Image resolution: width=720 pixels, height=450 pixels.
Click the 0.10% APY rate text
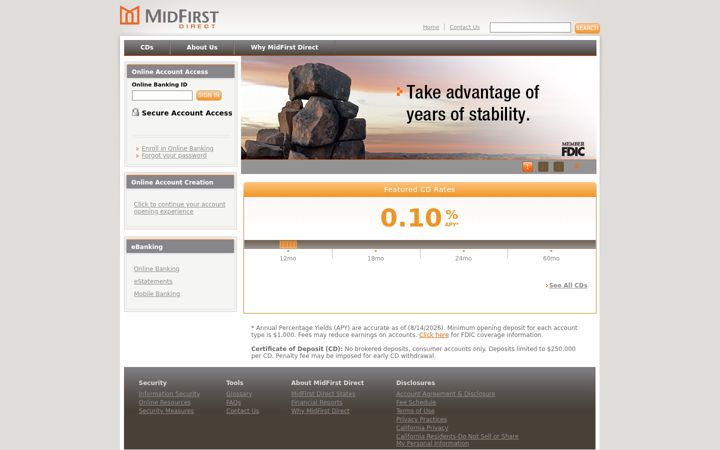click(x=419, y=218)
